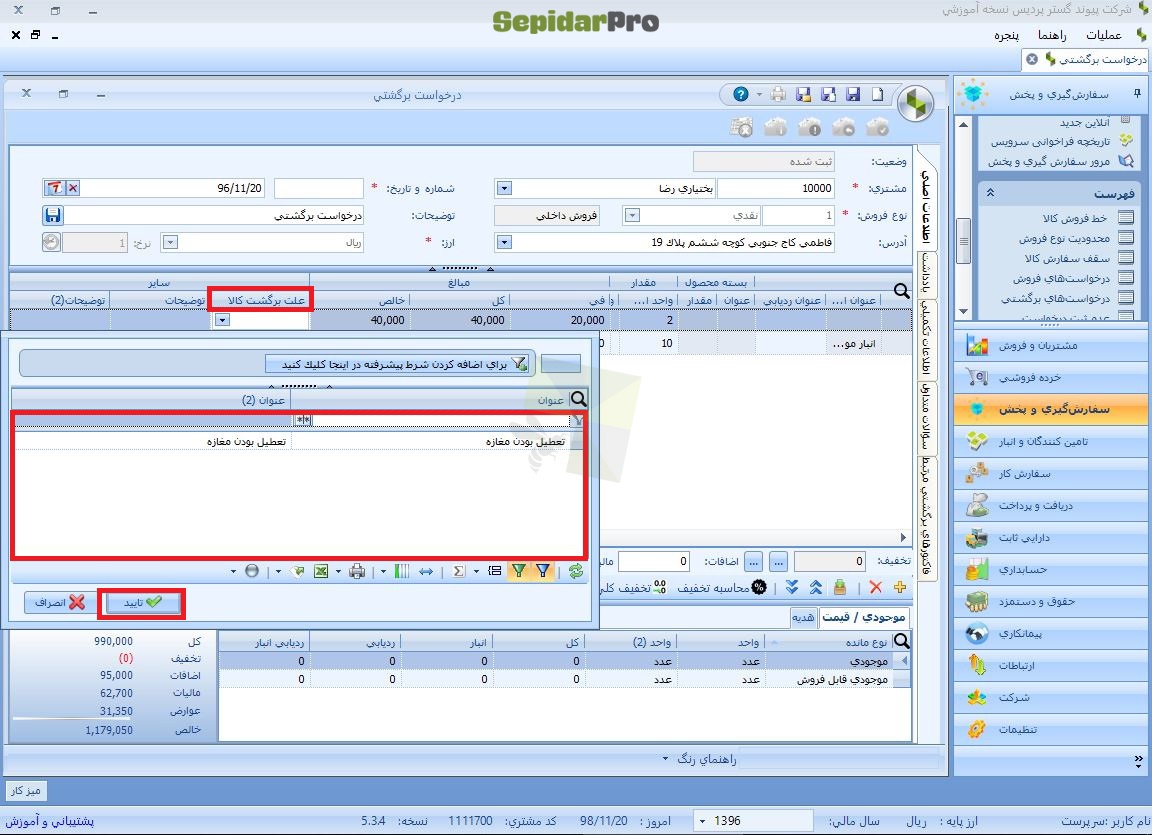Switch to the موجودی / قیمت tab
Screen dimensions: 1152x835
tap(863, 617)
